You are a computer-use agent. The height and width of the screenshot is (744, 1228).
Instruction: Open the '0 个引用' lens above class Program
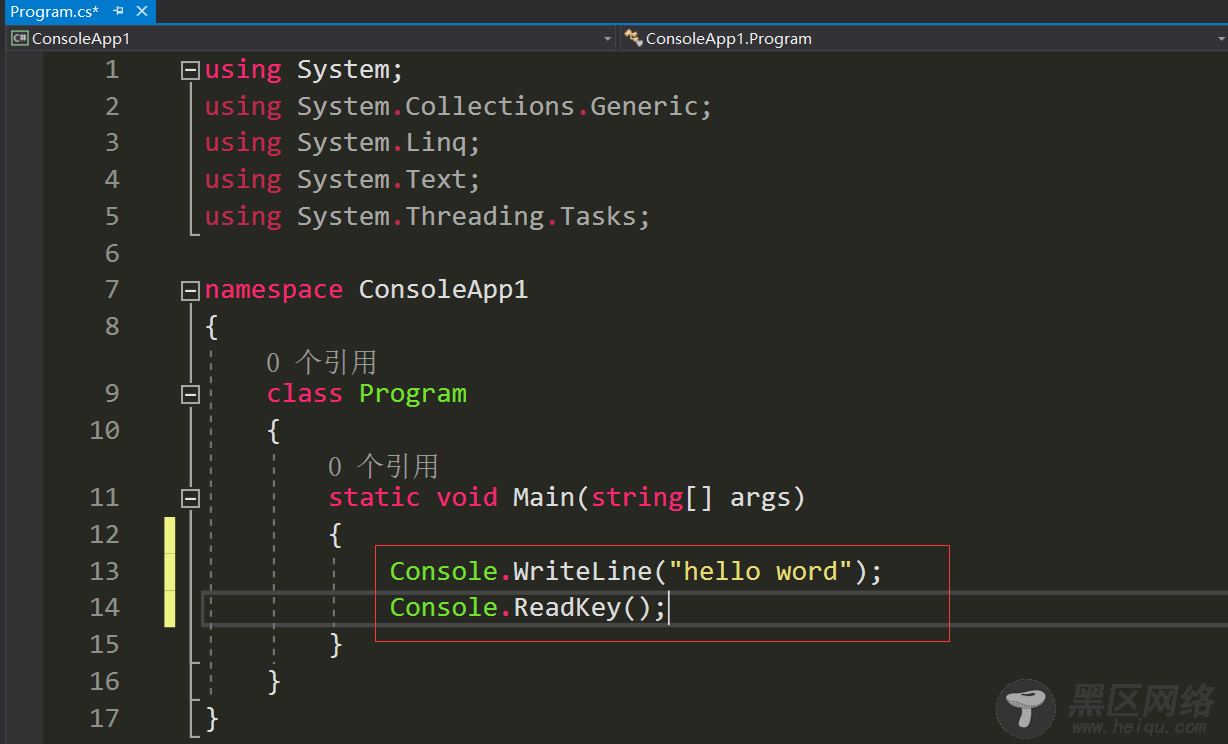click(x=321, y=362)
